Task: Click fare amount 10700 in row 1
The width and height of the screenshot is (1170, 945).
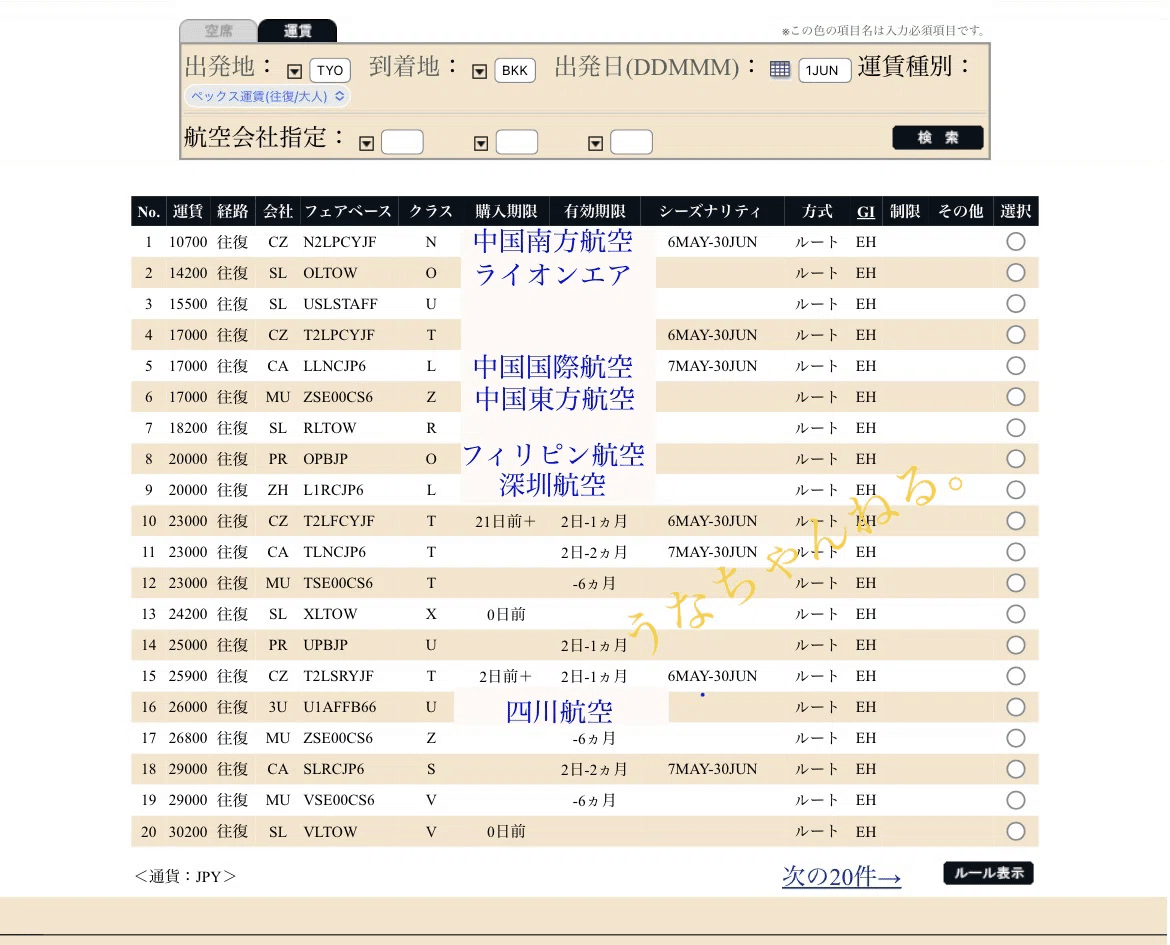Action: click(x=188, y=242)
